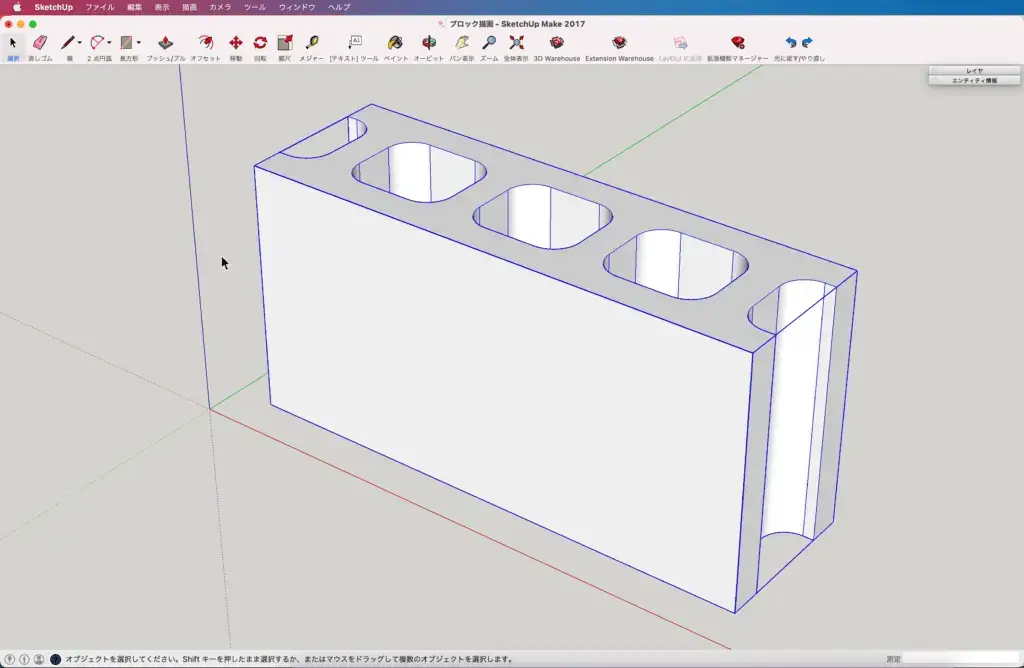Activate the Push/Pull (プッシュ/プル) tool
The height and width of the screenshot is (668, 1024).
[166, 43]
